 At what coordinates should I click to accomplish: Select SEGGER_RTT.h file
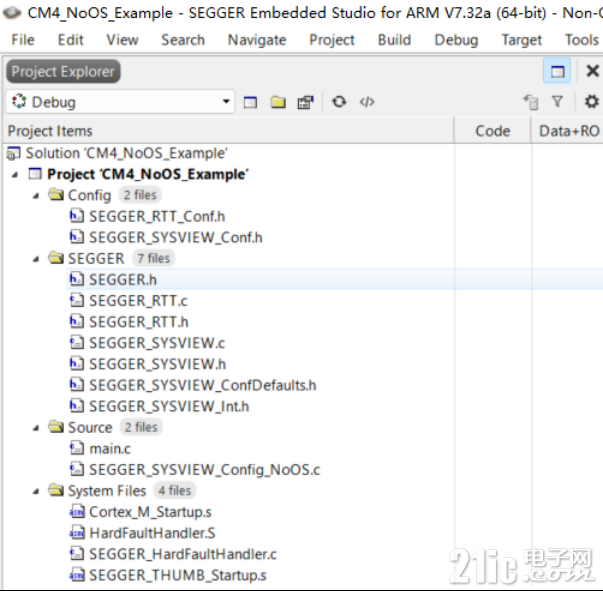pos(139,322)
